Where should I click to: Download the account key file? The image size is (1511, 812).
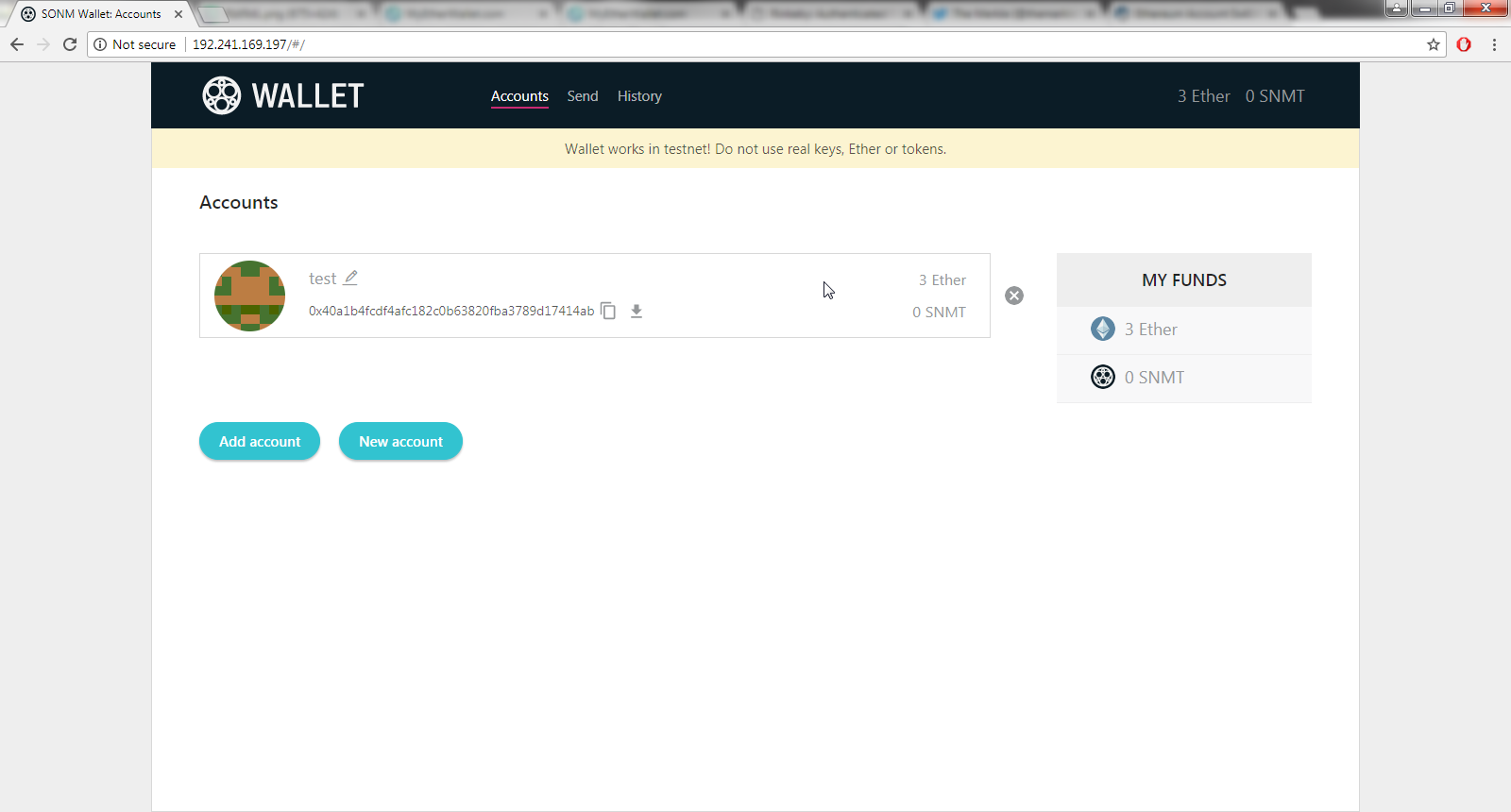click(637, 311)
